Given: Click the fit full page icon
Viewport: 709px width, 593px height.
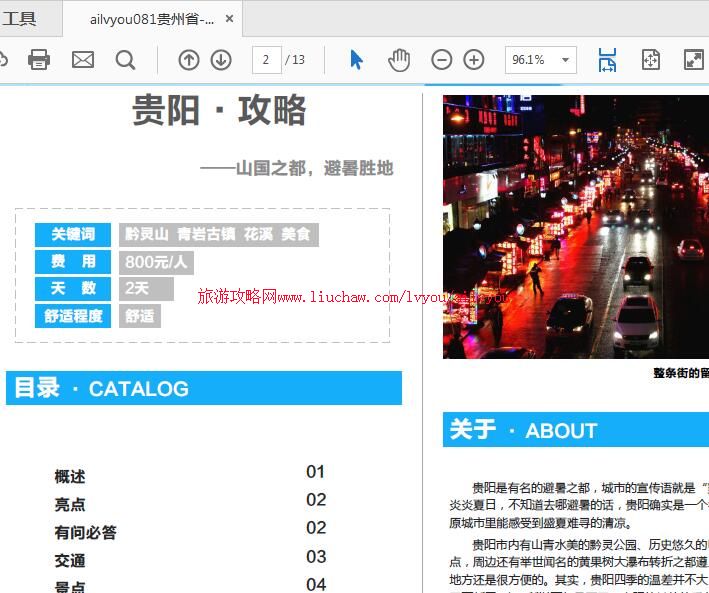Looking at the screenshot, I should point(650,60).
